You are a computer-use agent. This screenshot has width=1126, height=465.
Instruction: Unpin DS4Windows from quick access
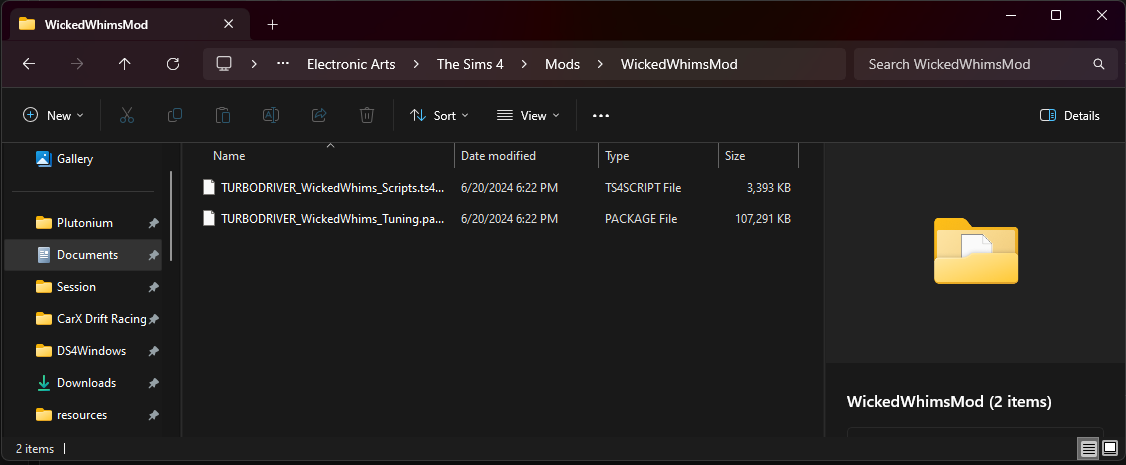pos(153,351)
